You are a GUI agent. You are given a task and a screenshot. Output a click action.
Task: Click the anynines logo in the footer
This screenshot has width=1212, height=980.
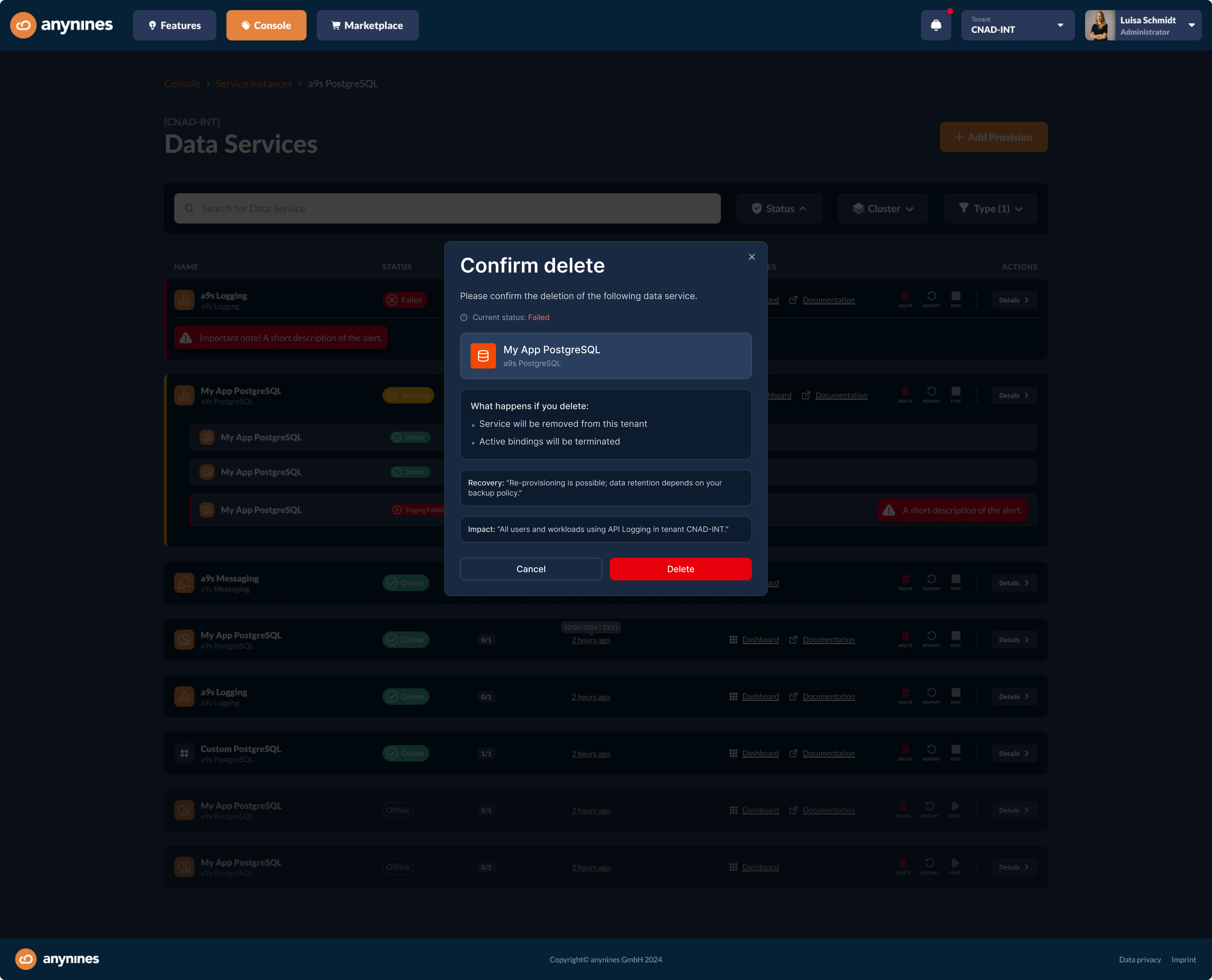[57, 959]
